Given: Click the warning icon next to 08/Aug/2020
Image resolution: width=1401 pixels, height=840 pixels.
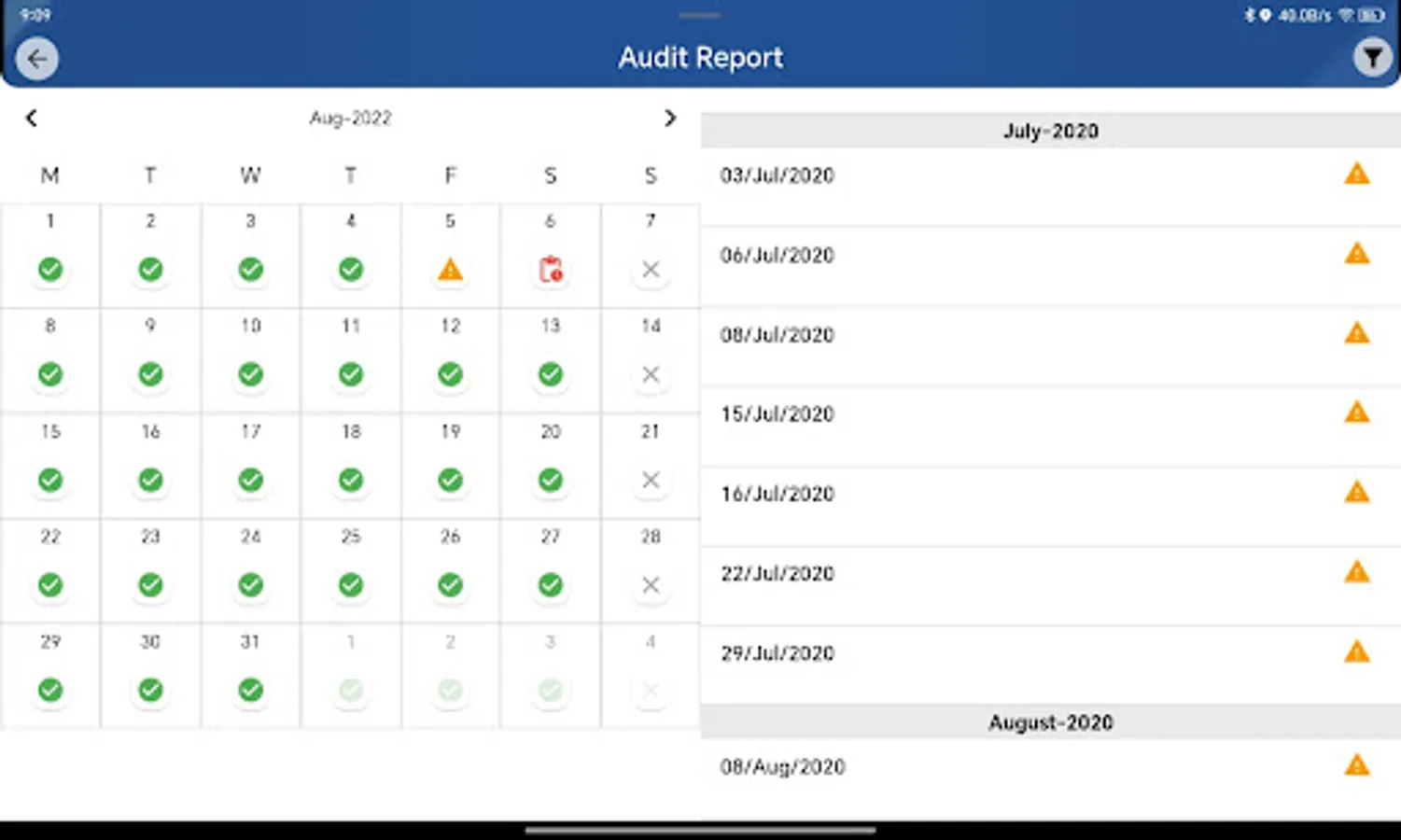Looking at the screenshot, I should 1355,765.
